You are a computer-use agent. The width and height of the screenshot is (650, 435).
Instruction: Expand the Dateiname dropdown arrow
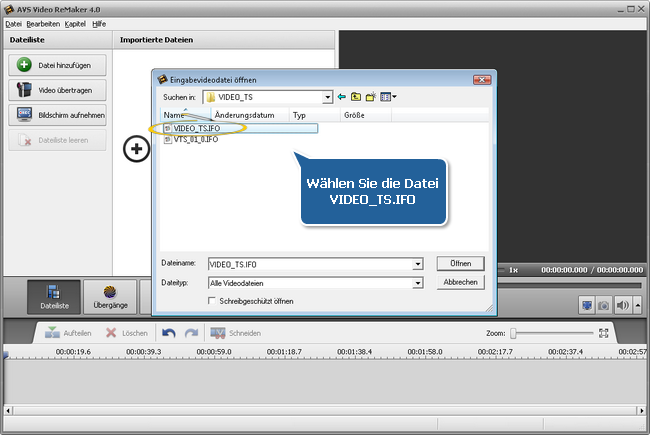418,264
